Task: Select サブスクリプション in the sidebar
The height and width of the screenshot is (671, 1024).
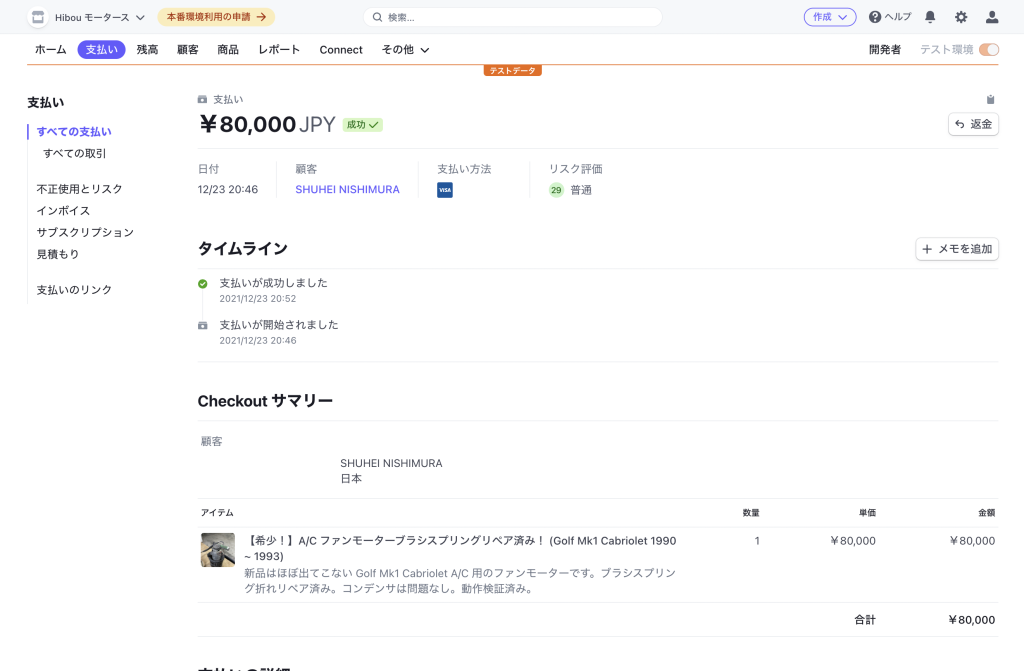Action: click(85, 232)
